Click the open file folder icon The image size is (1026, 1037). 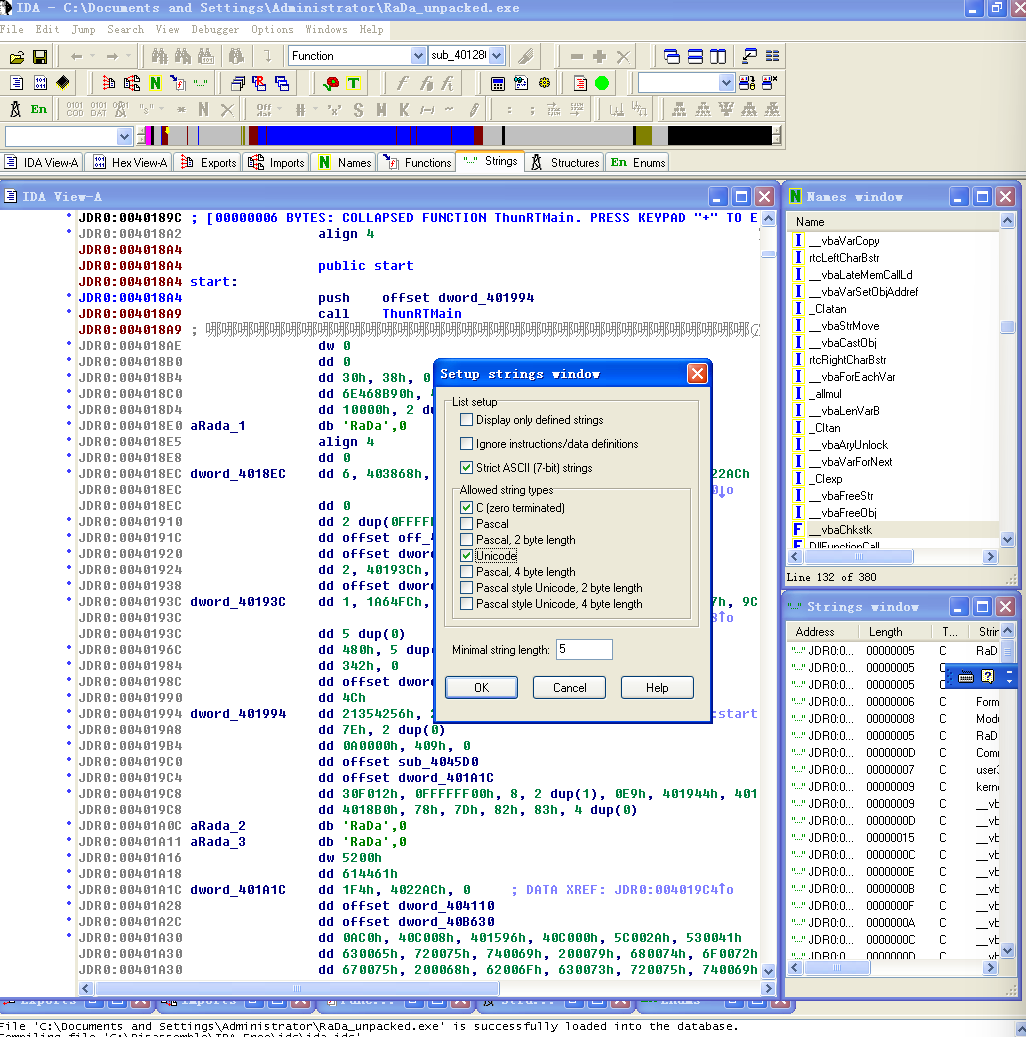point(17,57)
